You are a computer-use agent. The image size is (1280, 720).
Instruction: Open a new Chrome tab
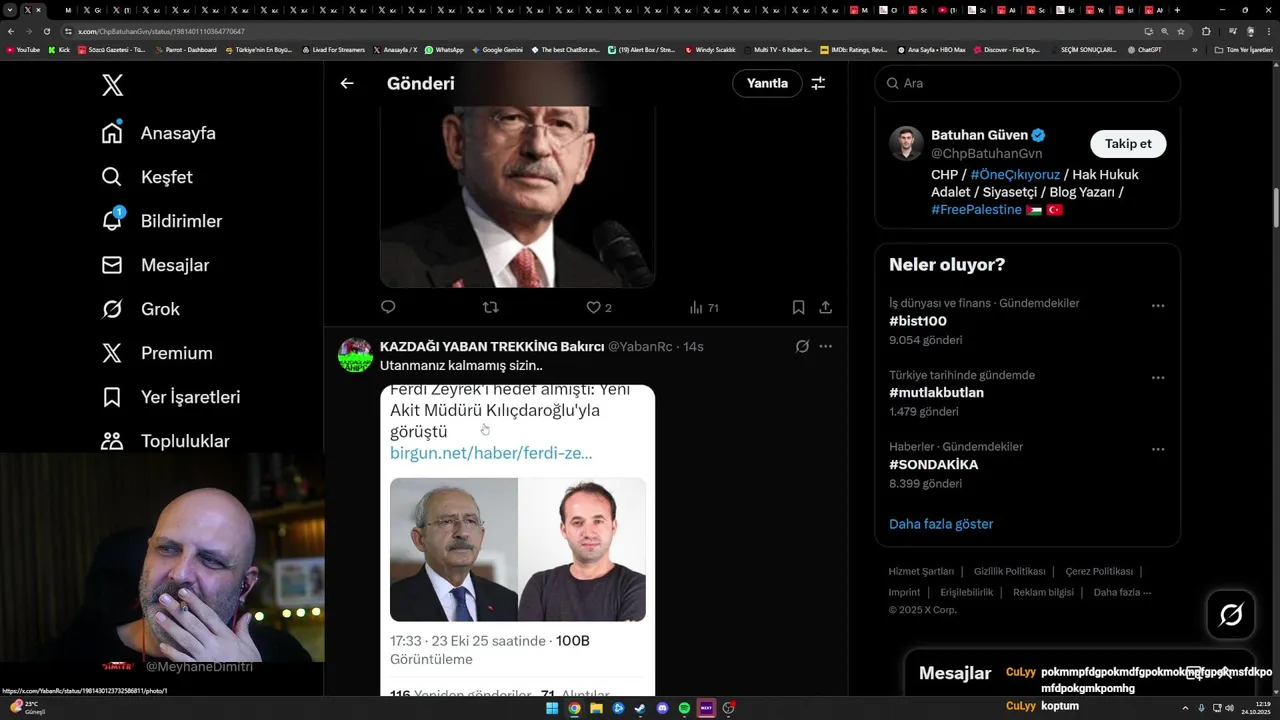tap(1177, 10)
